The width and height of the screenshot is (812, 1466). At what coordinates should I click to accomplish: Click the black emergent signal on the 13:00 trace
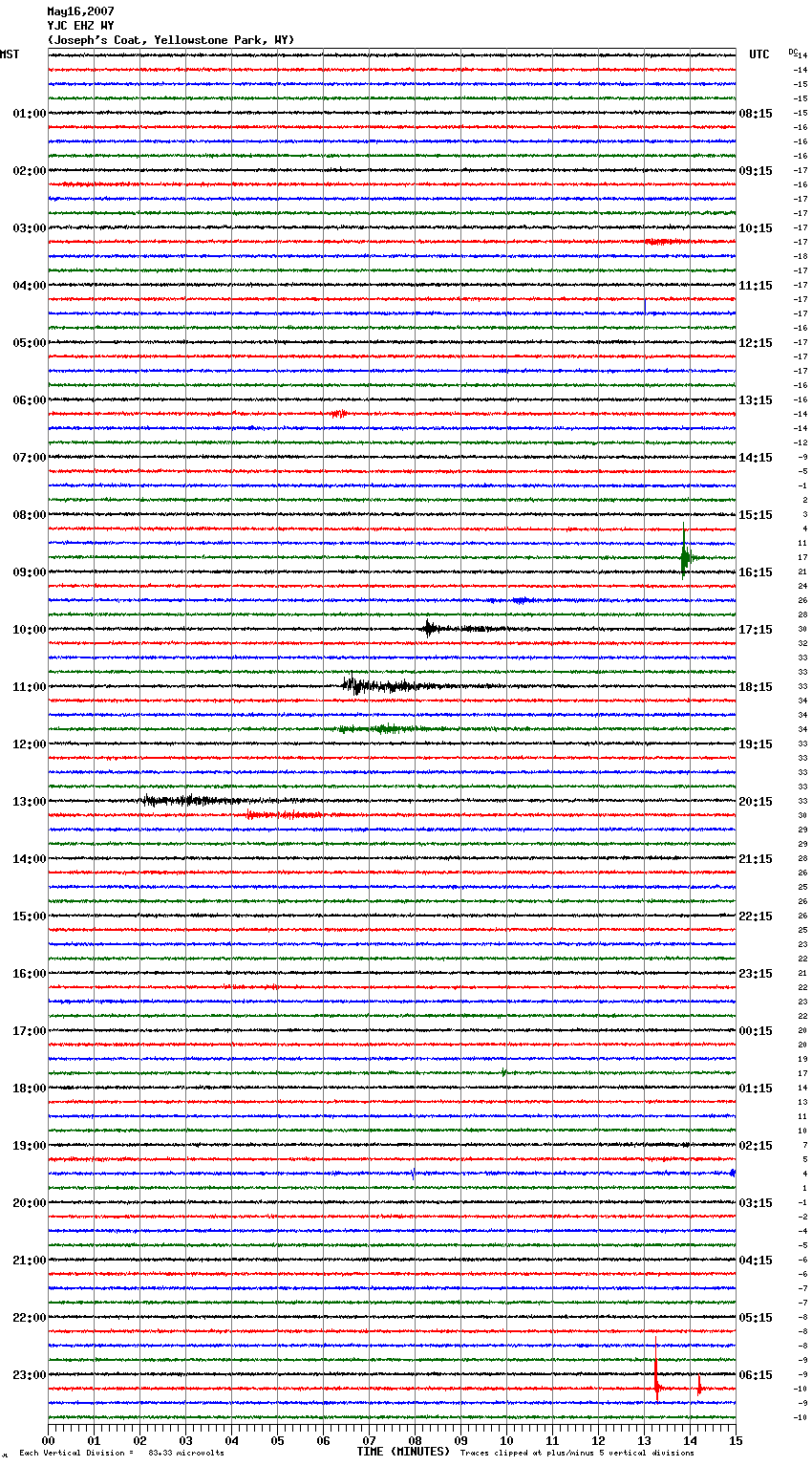click(191, 801)
